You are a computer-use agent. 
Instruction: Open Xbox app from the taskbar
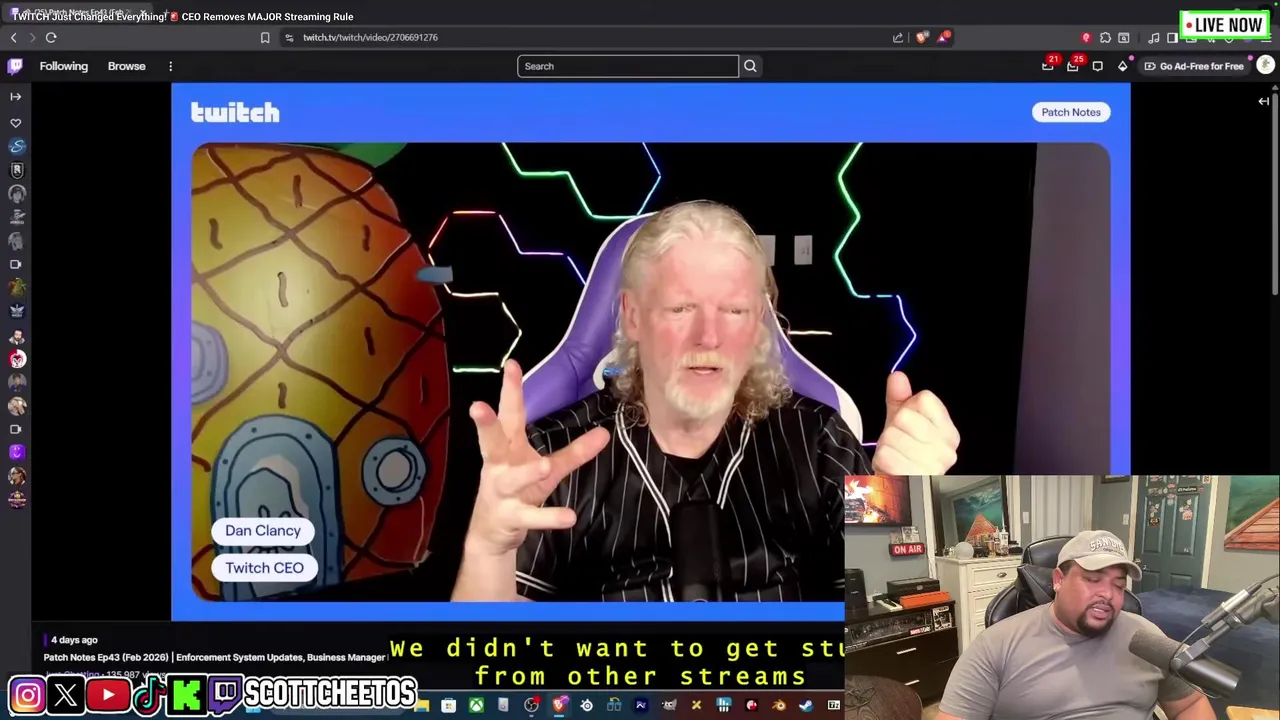coord(477,706)
